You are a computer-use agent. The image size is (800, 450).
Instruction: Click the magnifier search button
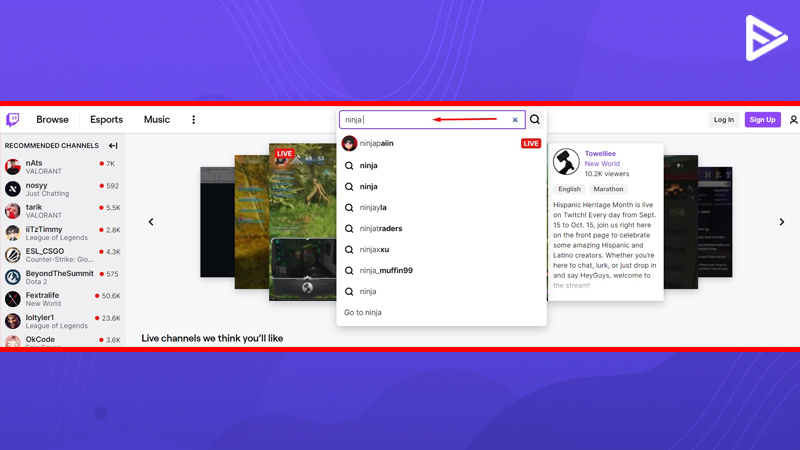pos(535,119)
